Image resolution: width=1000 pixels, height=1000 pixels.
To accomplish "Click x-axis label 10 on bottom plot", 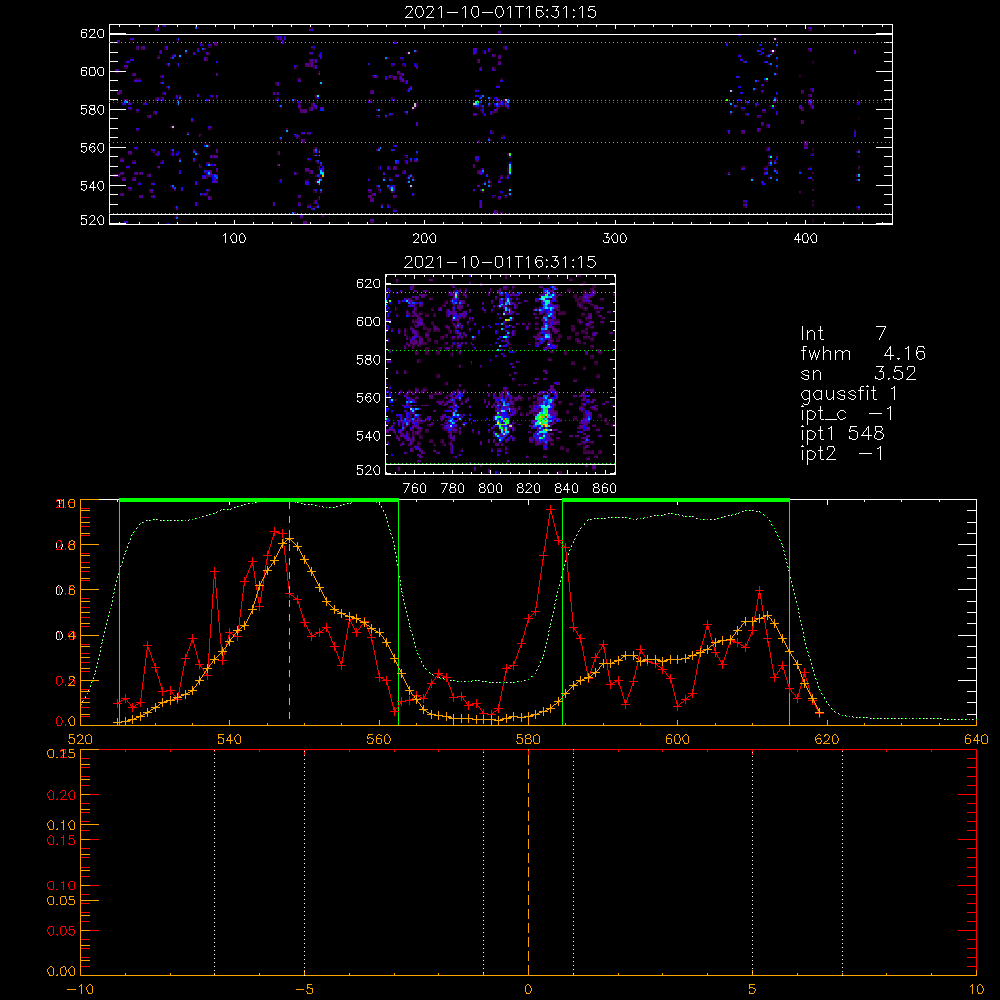I will click(x=976, y=989).
